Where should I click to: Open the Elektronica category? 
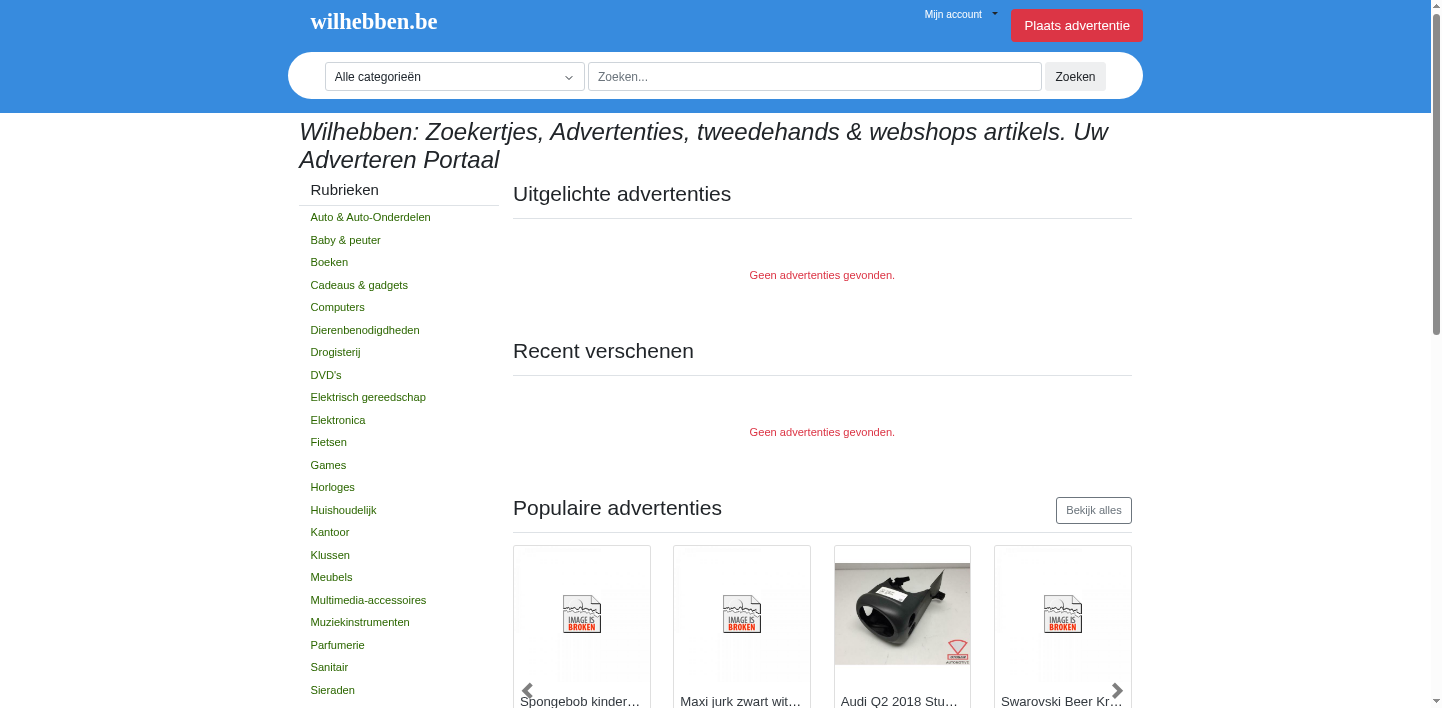click(x=338, y=420)
